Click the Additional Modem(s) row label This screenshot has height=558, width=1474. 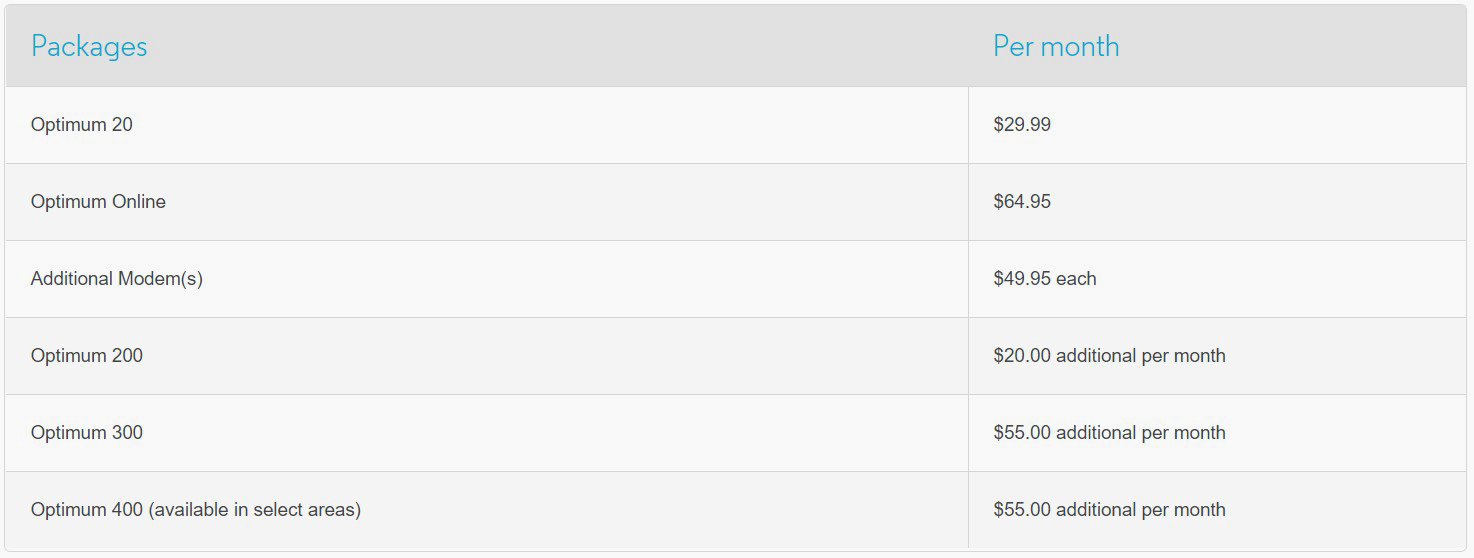click(117, 279)
